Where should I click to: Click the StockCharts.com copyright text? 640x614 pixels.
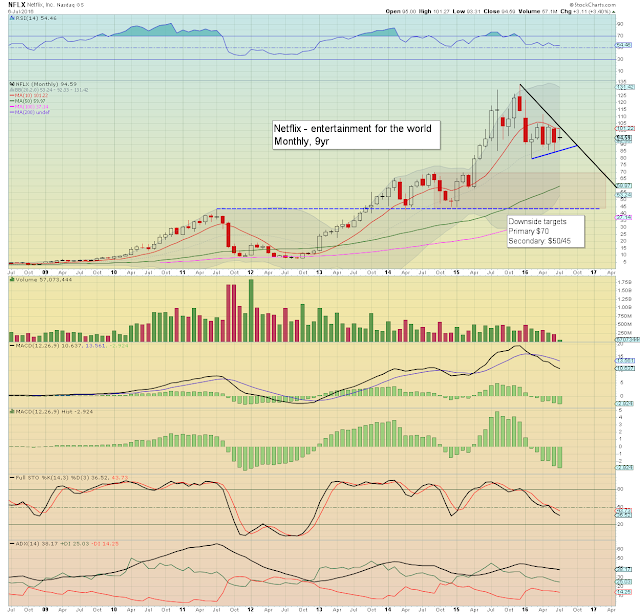point(592,5)
